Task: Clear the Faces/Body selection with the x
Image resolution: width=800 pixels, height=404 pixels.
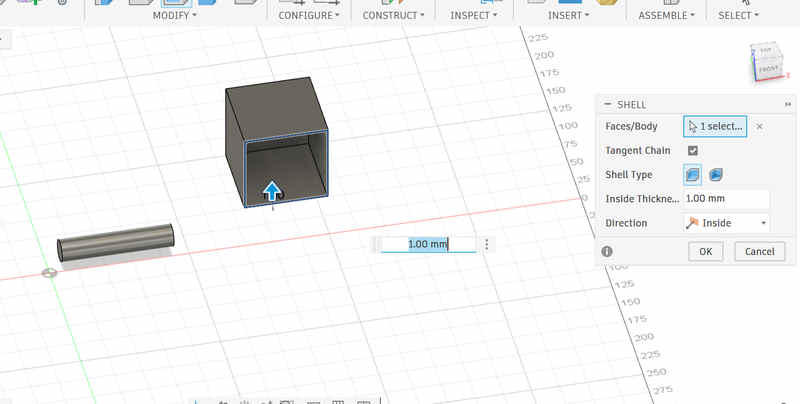Action: click(759, 127)
